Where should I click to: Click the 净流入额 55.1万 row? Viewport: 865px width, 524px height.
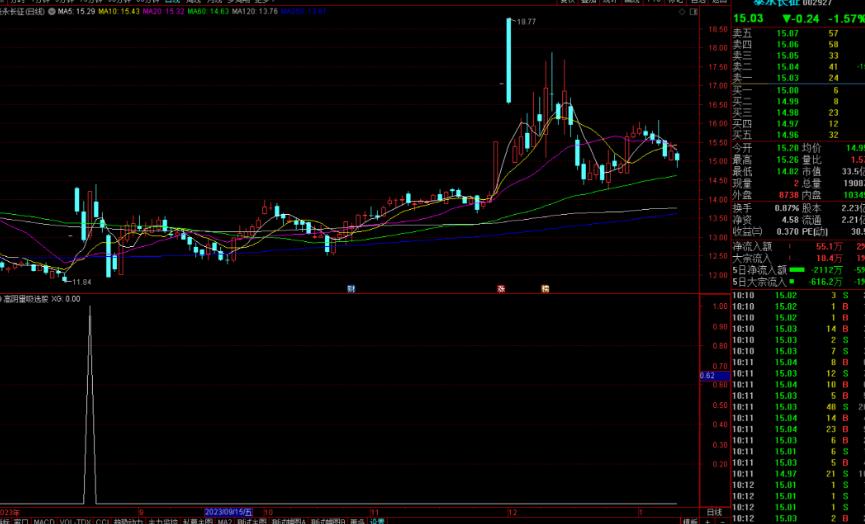[x=798, y=247]
